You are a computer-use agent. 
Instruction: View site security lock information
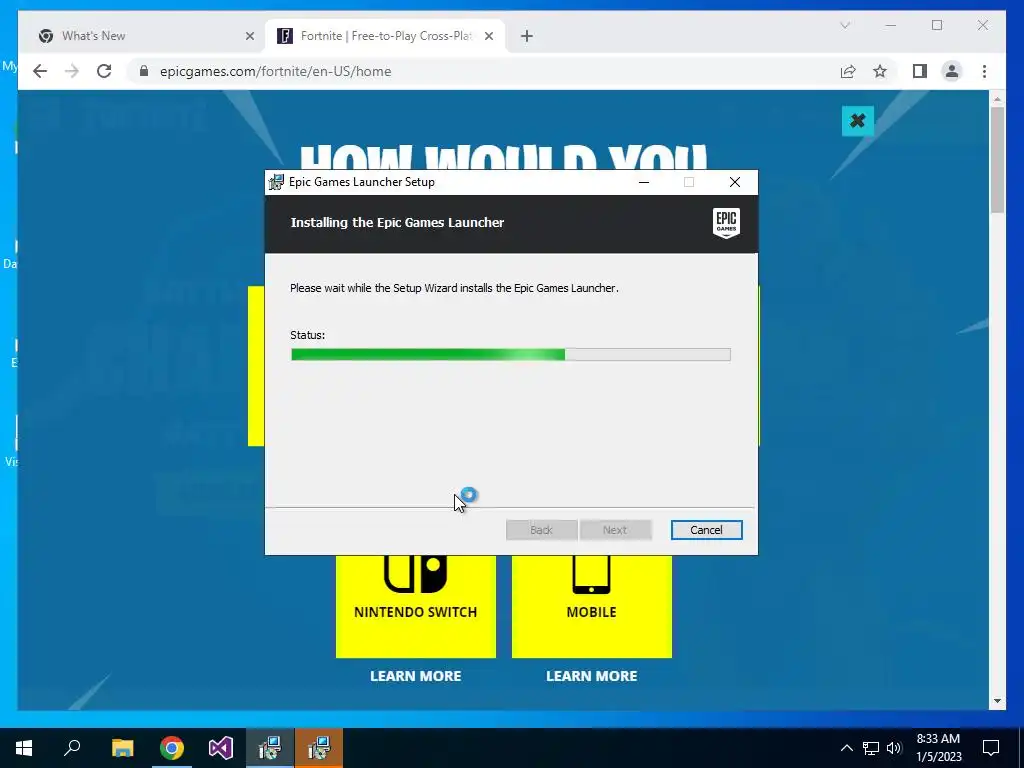click(144, 71)
